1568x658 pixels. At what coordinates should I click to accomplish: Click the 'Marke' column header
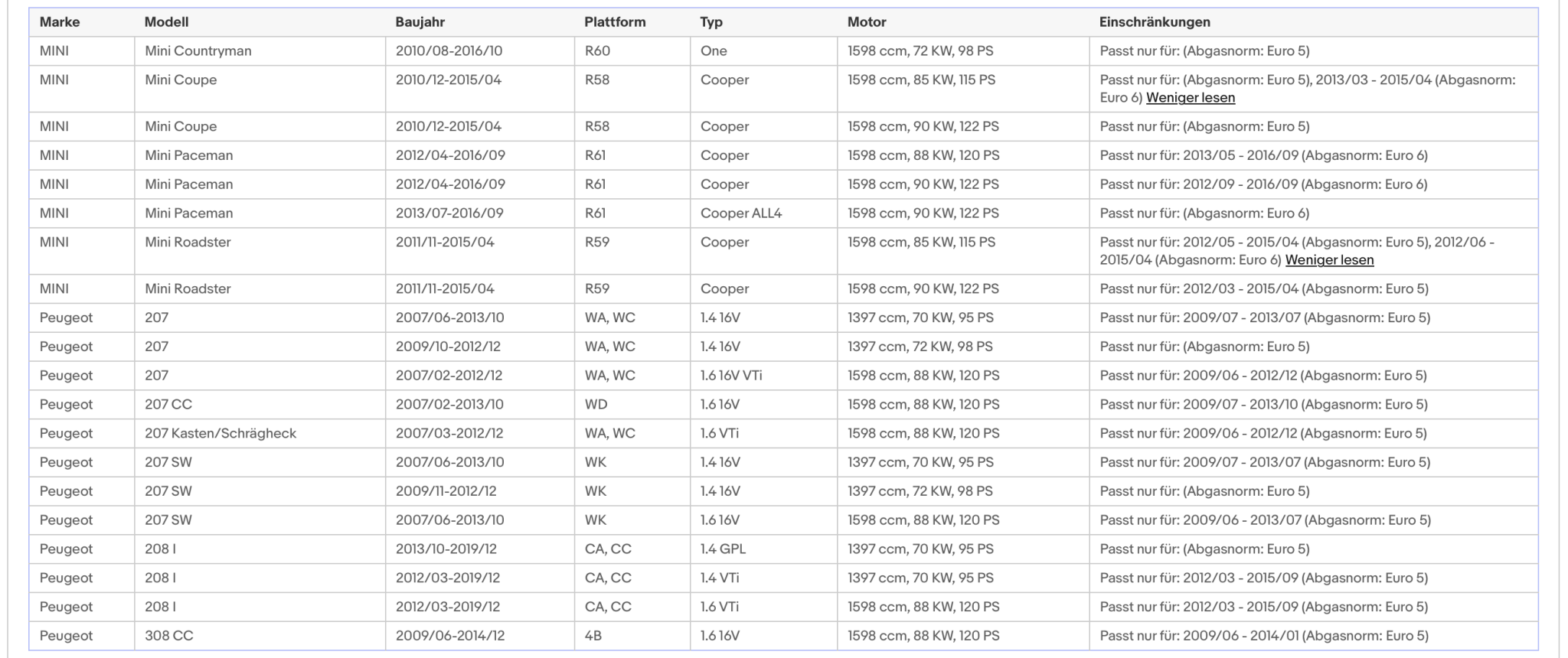pyautogui.click(x=60, y=22)
